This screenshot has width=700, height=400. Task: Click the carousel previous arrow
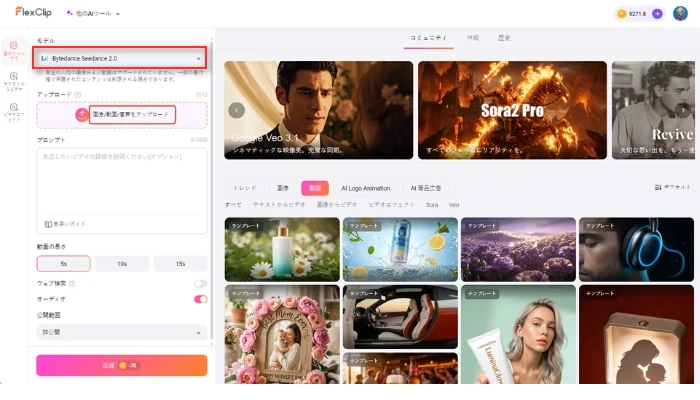[x=237, y=110]
